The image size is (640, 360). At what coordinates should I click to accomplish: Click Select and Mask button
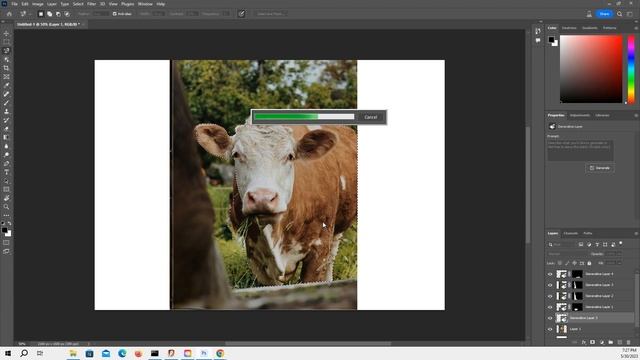coord(270,14)
